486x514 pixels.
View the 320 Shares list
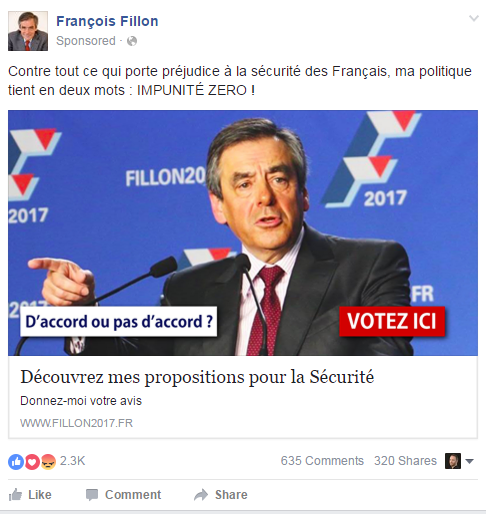pyautogui.click(x=405, y=461)
